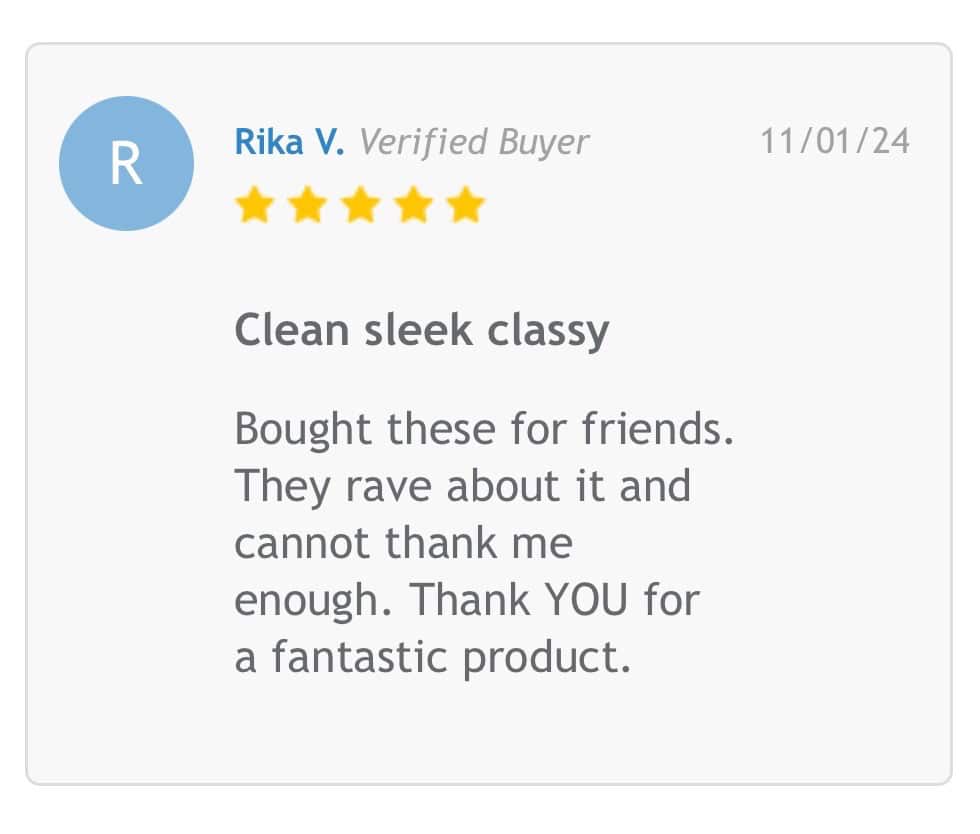Screen dimensions: 980x834
Task: Click the review date 11/01/24
Action: (x=835, y=141)
